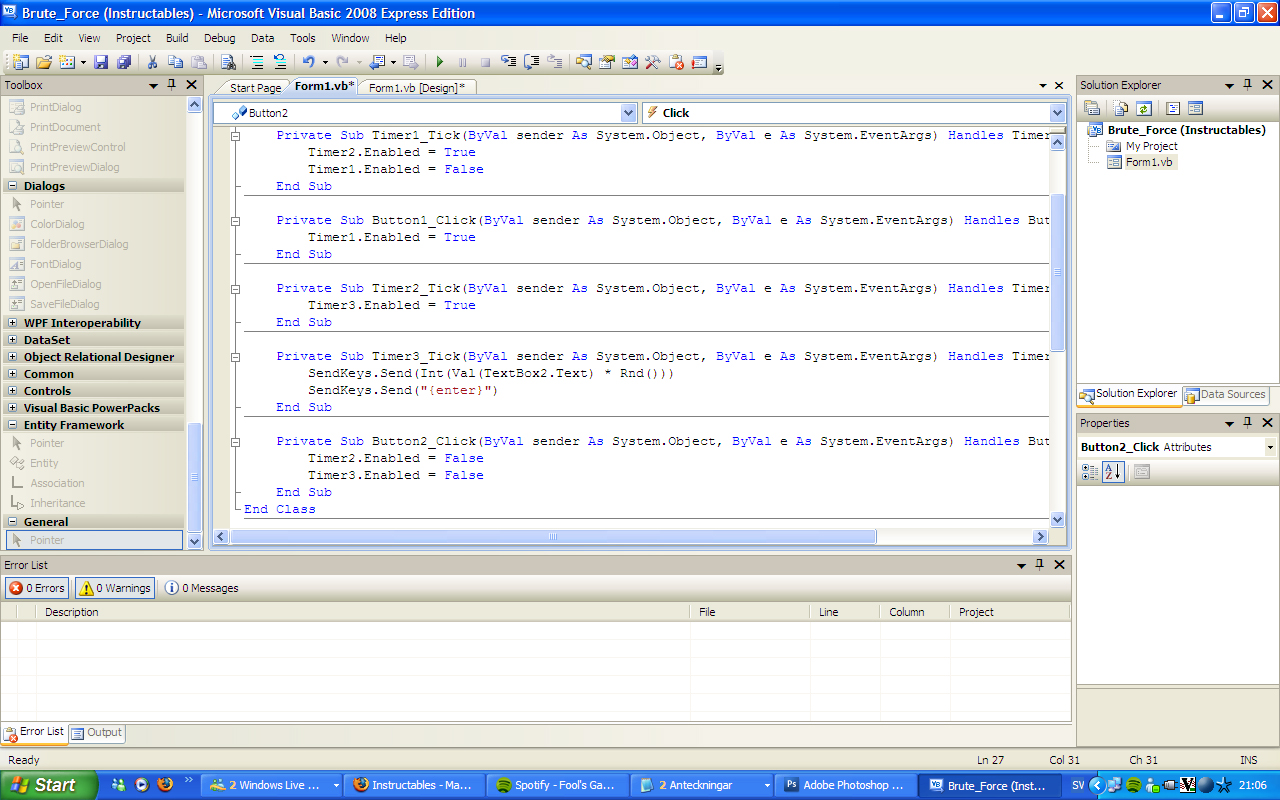
Task: Toggle the 0 Messages filter
Action: [202, 588]
